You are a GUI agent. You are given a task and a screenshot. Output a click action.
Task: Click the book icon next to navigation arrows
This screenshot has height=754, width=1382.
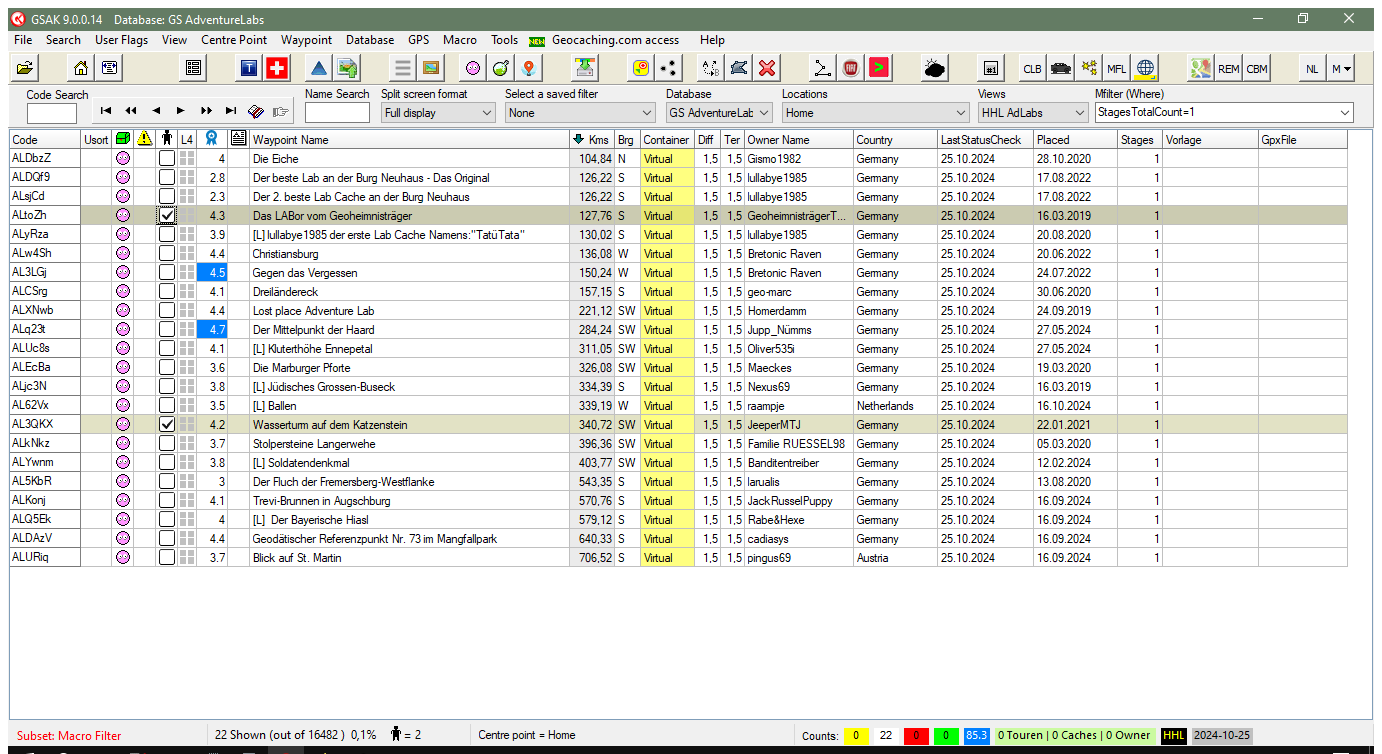[257, 111]
